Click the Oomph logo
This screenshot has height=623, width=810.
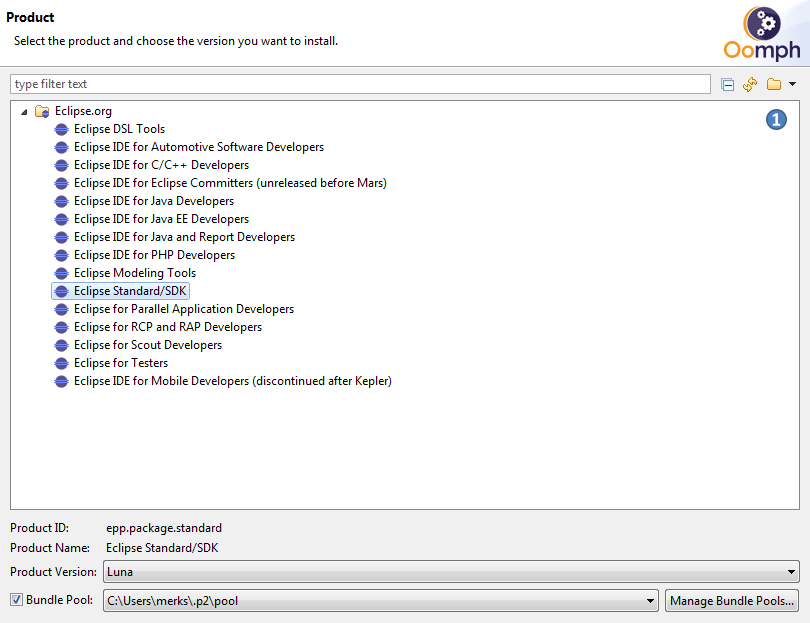point(762,34)
